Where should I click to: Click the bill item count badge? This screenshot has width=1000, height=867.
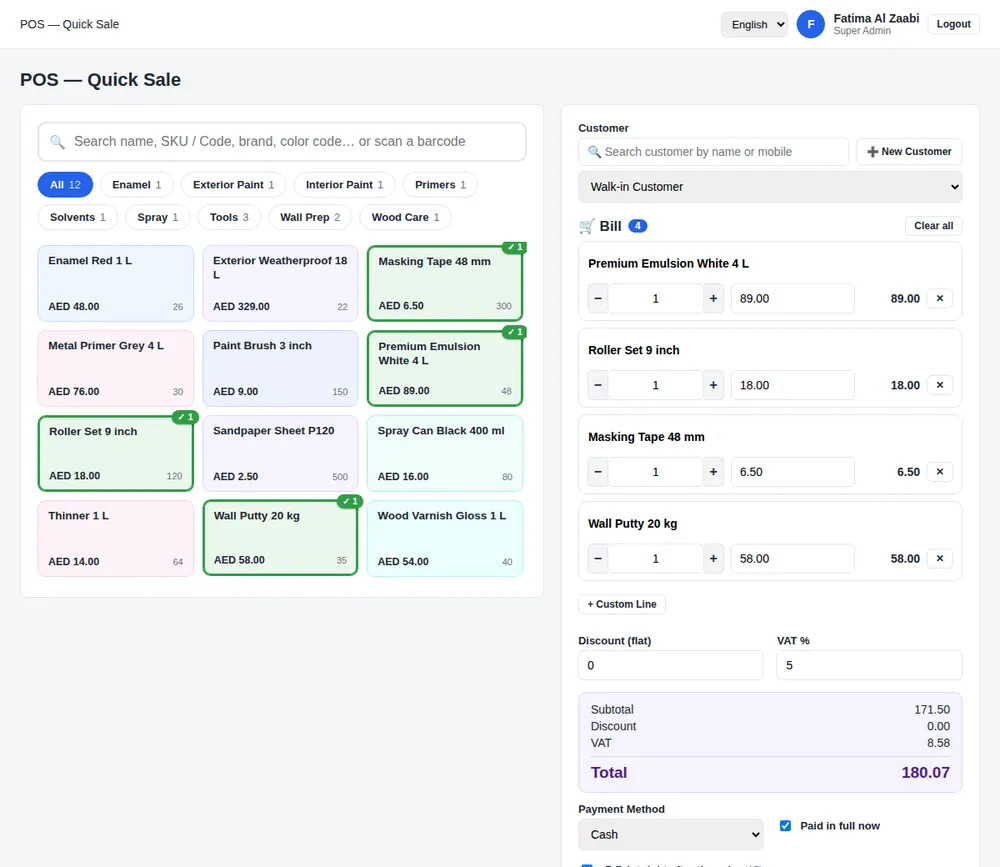pyautogui.click(x=638, y=226)
